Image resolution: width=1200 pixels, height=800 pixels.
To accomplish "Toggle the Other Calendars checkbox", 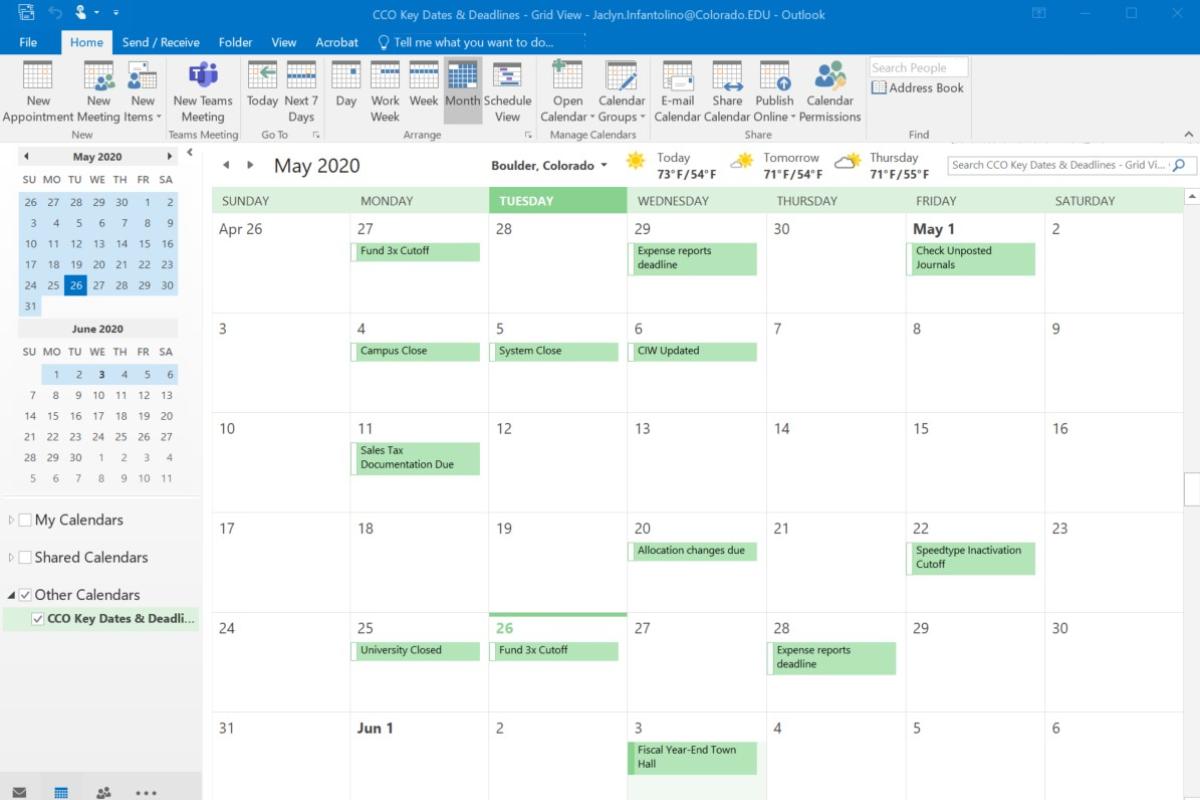I will click(25, 595).
